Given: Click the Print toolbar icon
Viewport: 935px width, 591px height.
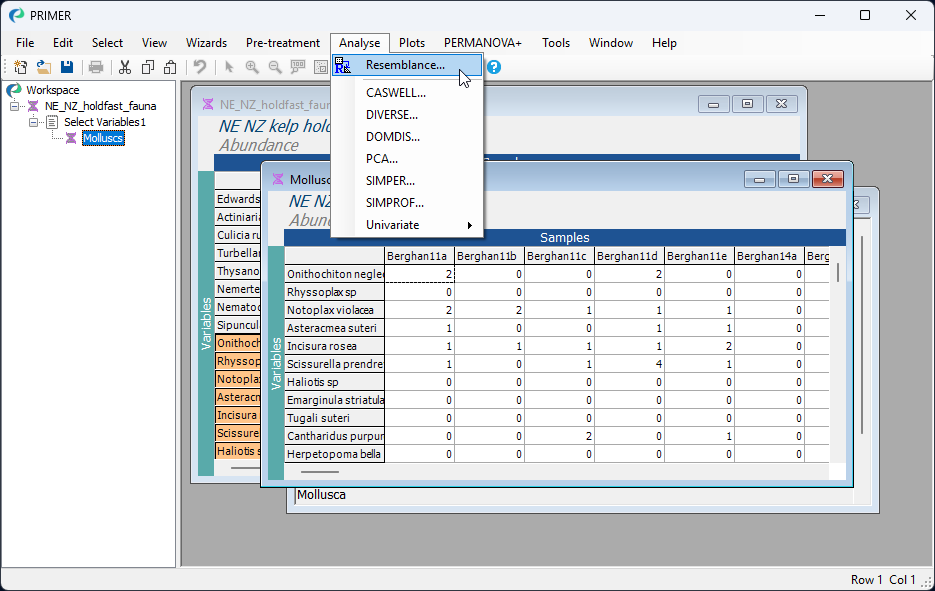Looking at the screenshot, I should coord(96,67).
